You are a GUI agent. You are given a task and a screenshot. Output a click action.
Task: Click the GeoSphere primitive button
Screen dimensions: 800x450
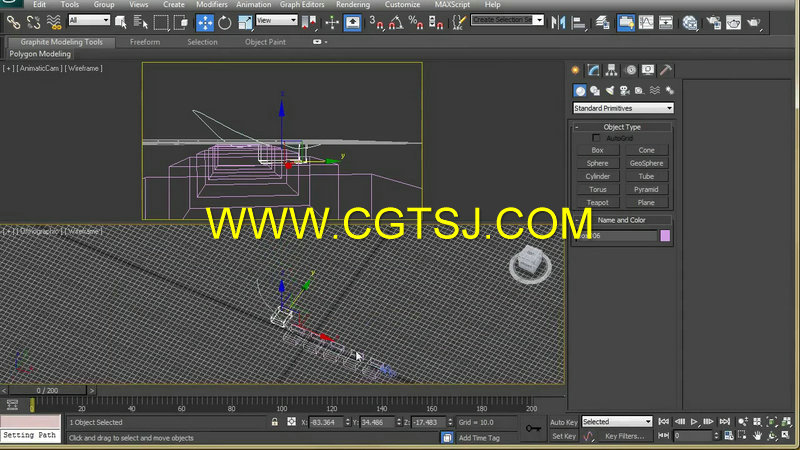(x=646, y=163)
